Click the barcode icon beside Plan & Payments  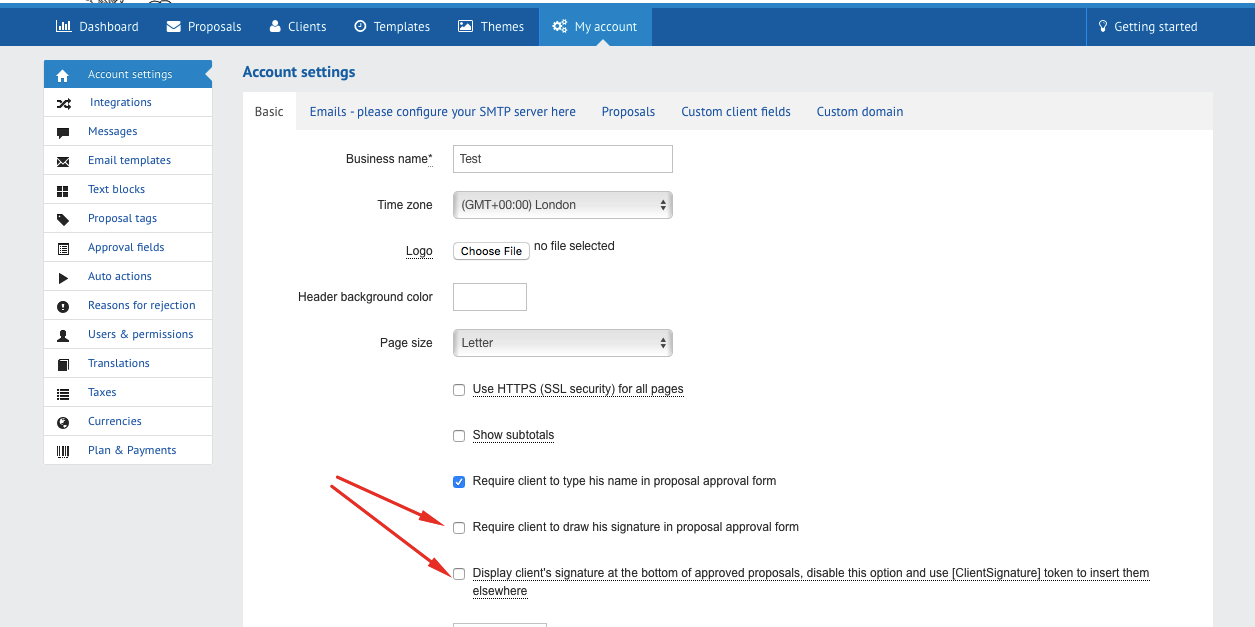(63, 451)
